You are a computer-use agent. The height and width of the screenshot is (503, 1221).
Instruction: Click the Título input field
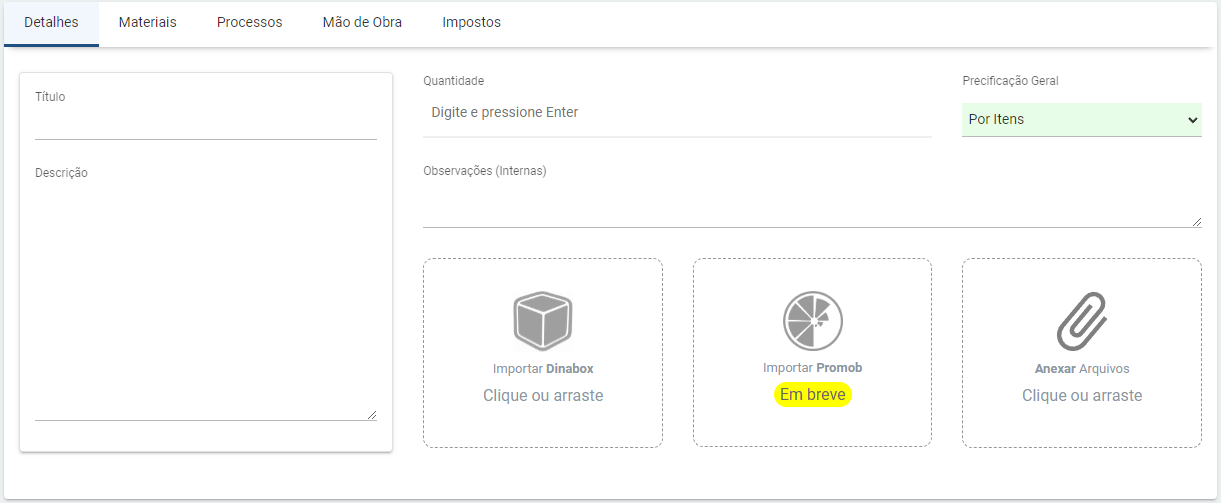[205, 125]
